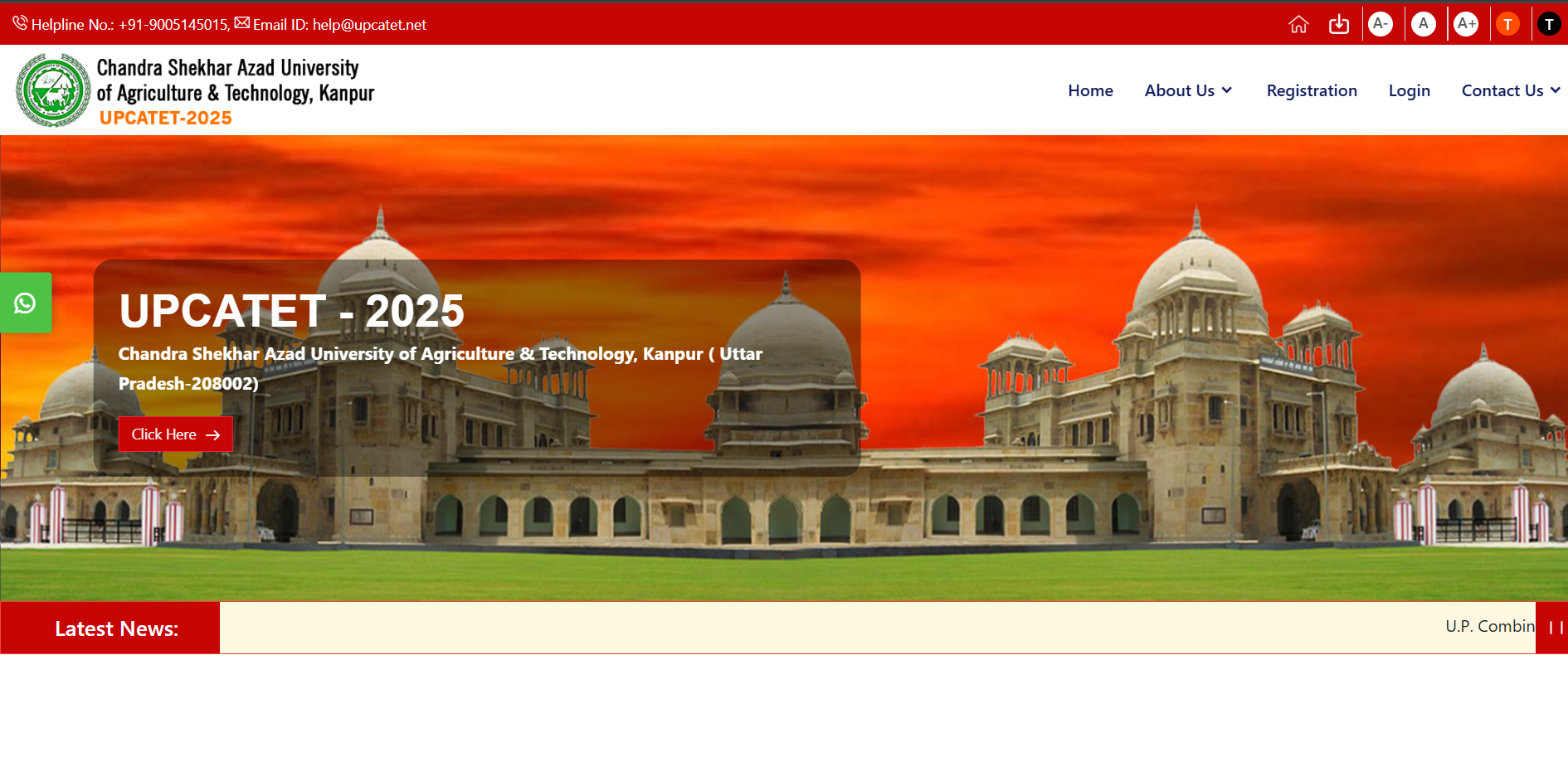
Task: Click the help@upcatet.net email address
Action: (369, 25)
